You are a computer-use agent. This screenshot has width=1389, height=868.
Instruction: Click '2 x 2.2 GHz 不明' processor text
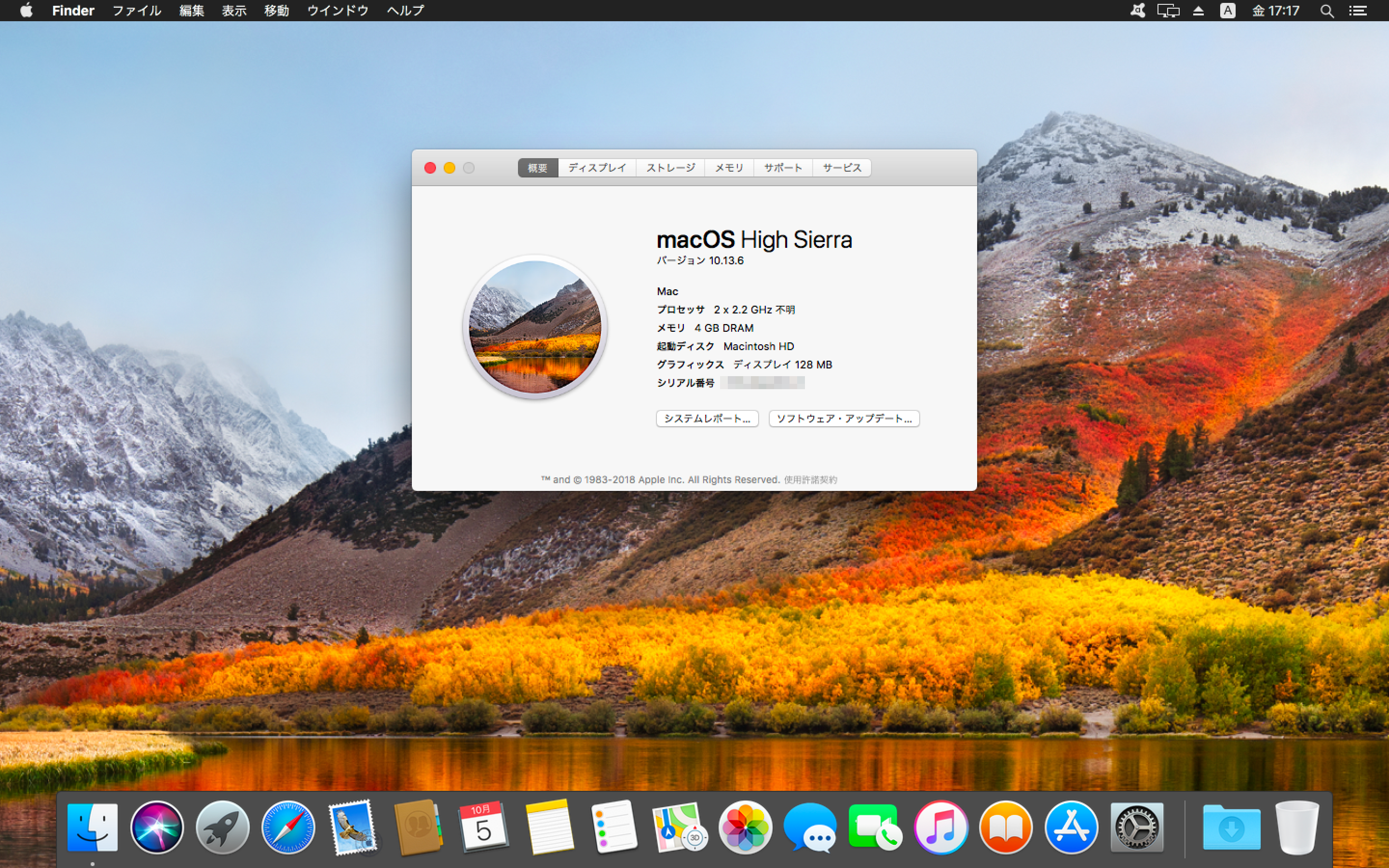click(754, 310)
